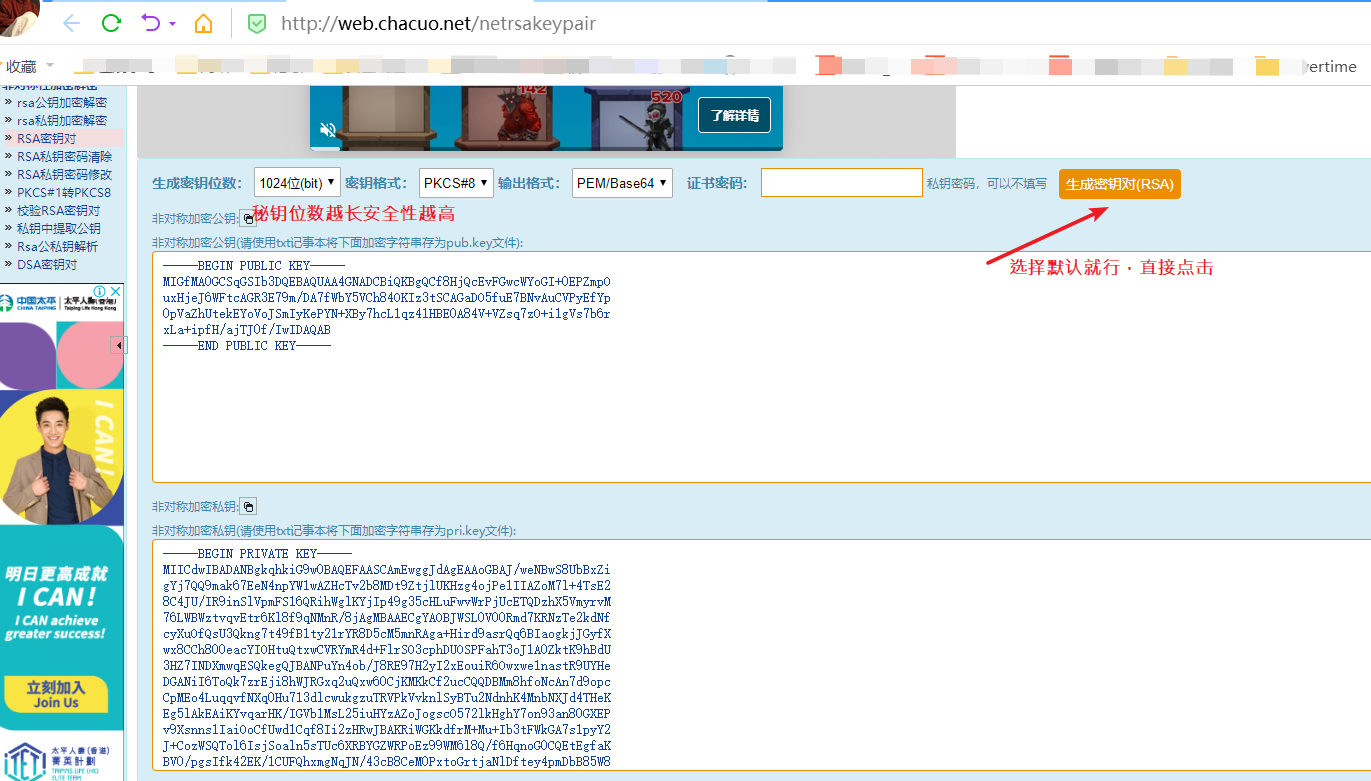Focus the 证书密码 password input field
This screenshot has height=781, width=1371.
(842, 183)
